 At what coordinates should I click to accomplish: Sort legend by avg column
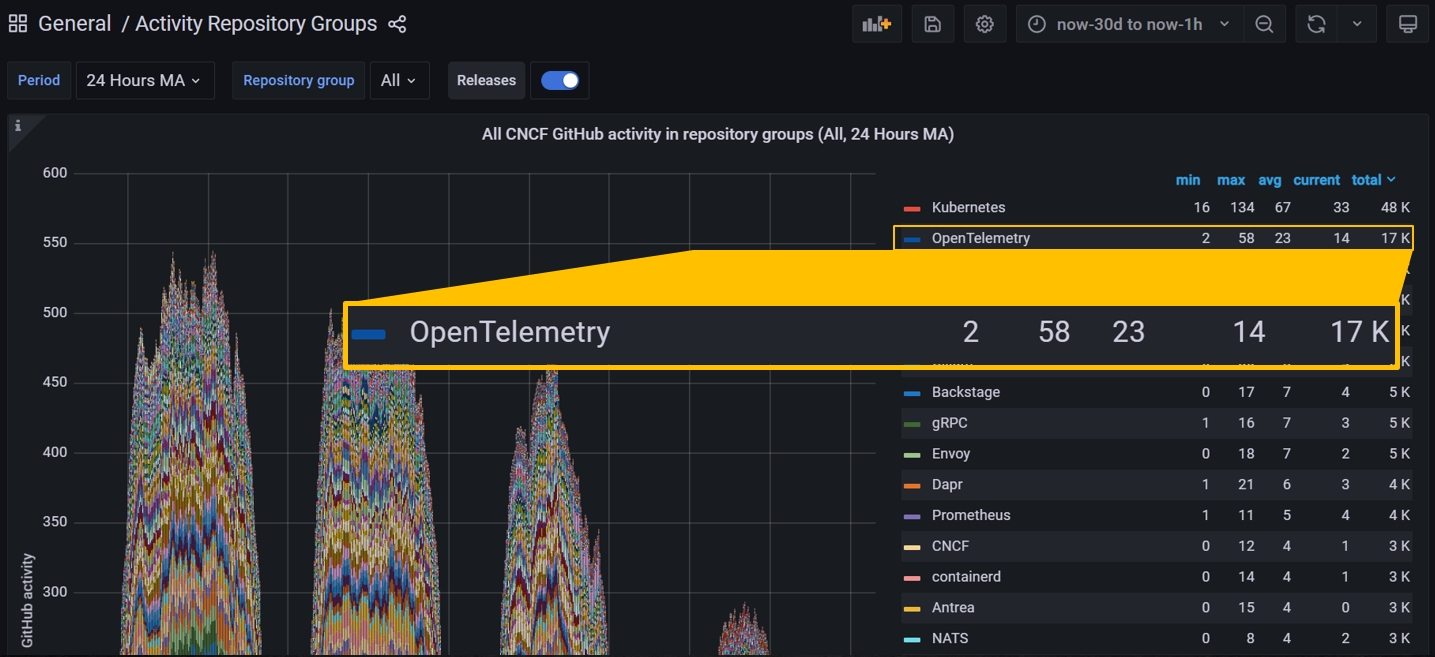click(1270, 180)
